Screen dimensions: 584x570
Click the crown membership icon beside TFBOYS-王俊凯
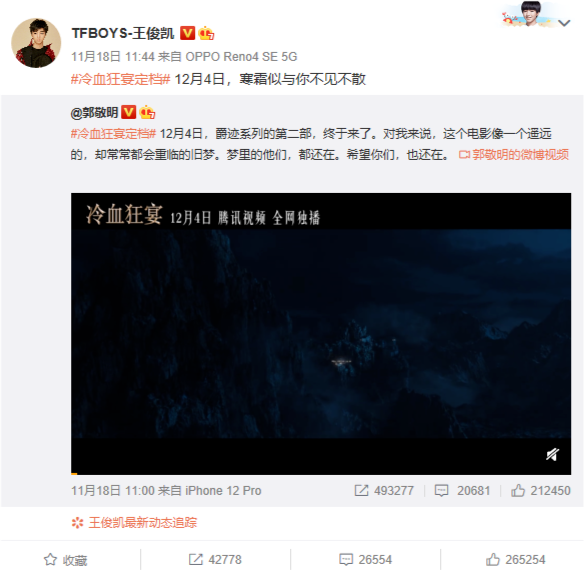[206, 33]
